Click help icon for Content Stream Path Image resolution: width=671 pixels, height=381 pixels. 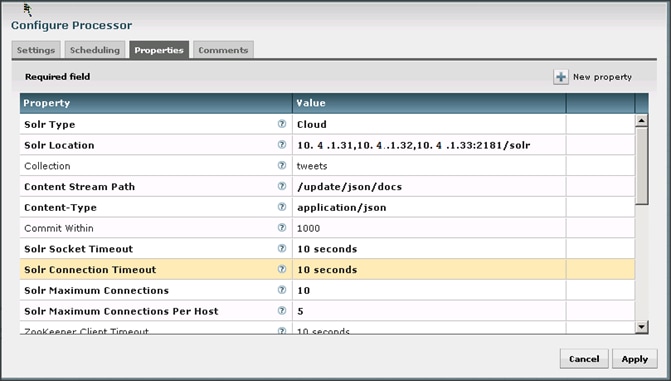coord(282,186)
